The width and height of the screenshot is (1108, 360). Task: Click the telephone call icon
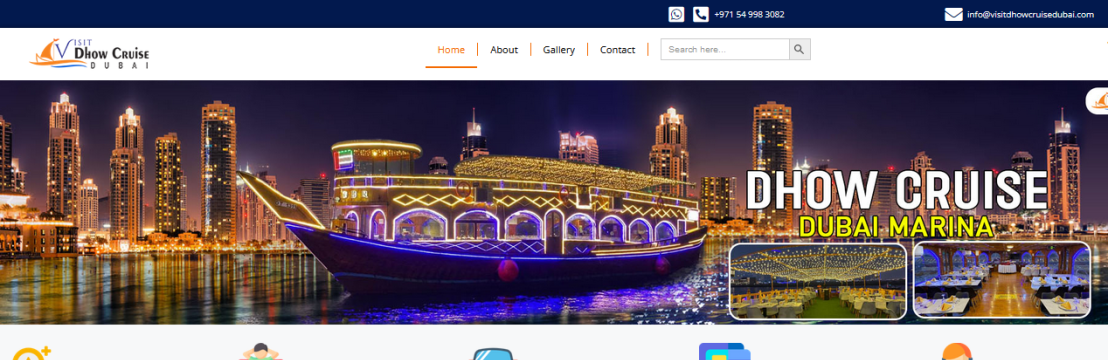pyautogui.click(x=700, y=14)
